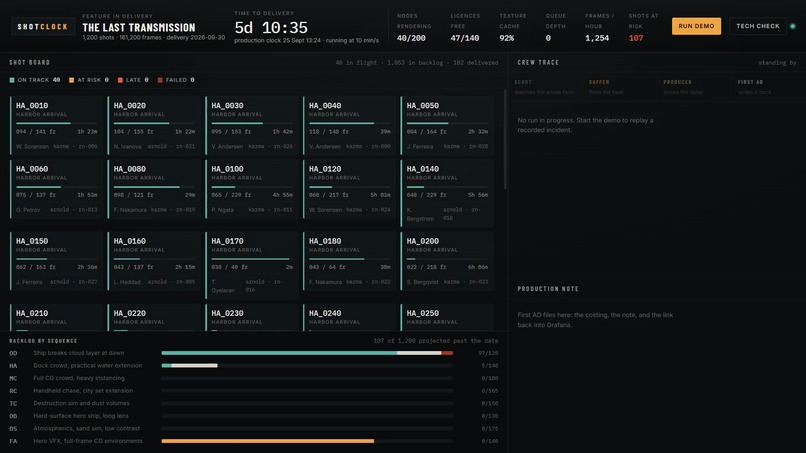Click the orange FA sequence progress bar
Viewport: 806px width, 453px height.
268,441
